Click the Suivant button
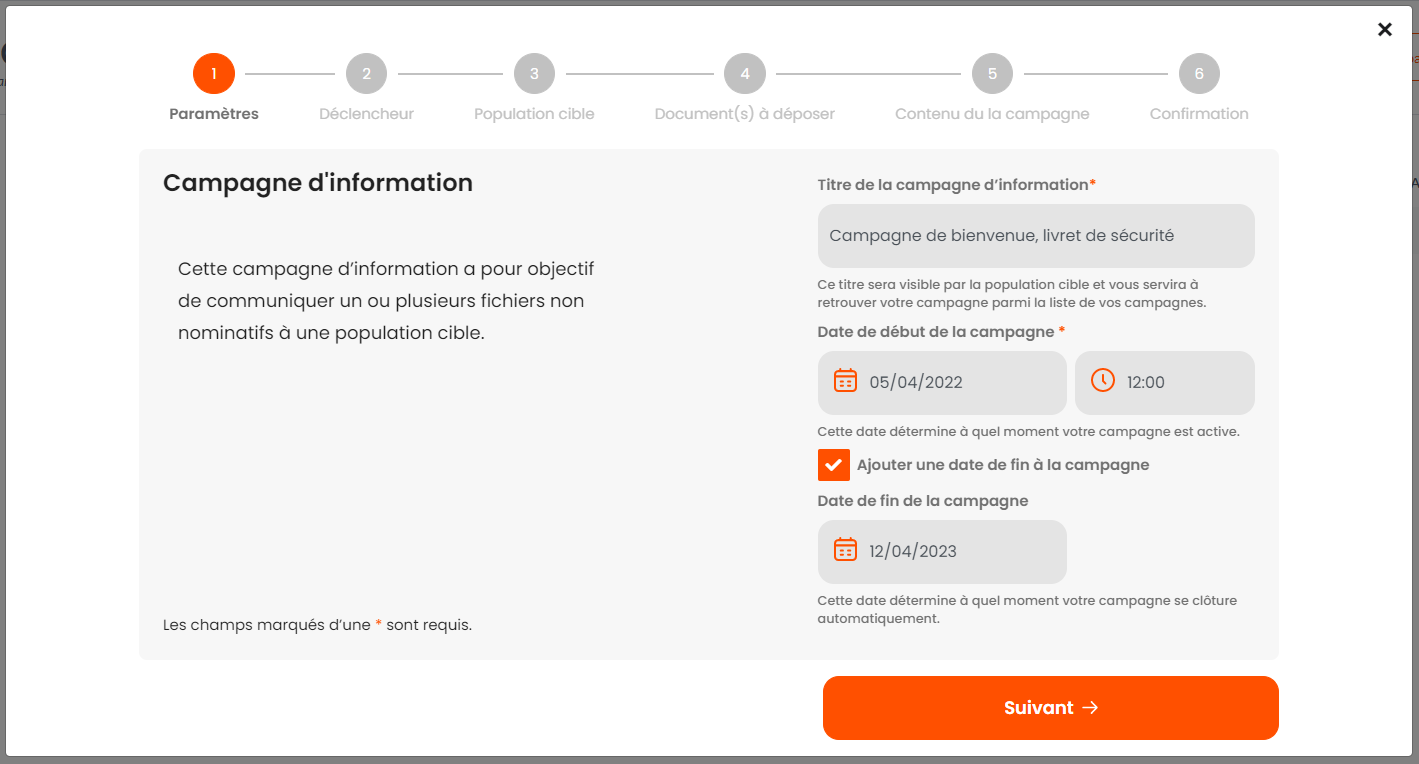 pos(1051,708)
